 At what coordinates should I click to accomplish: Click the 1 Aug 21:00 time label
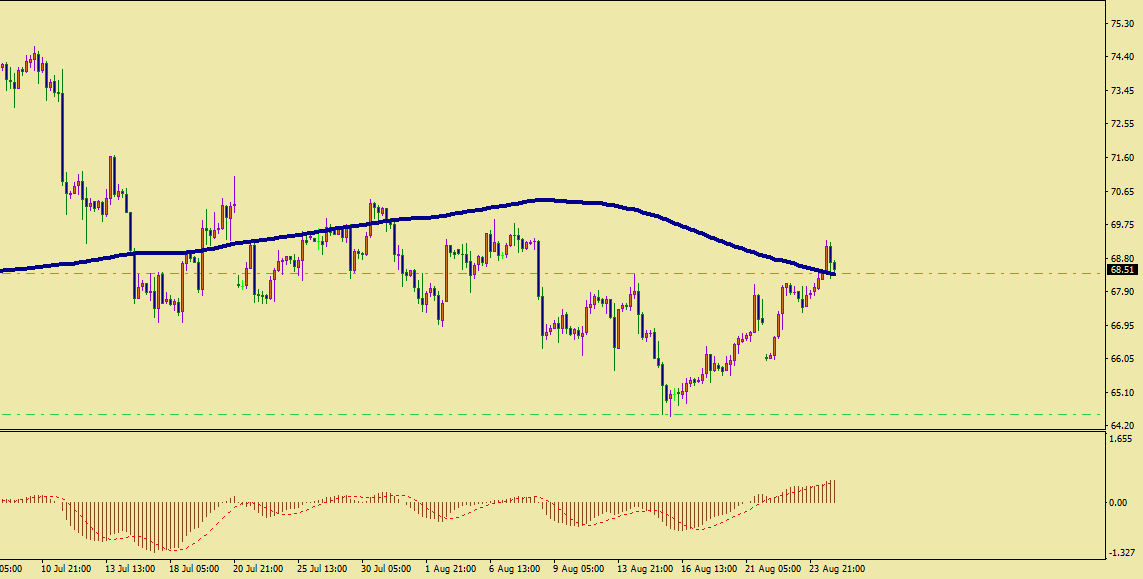452,569
